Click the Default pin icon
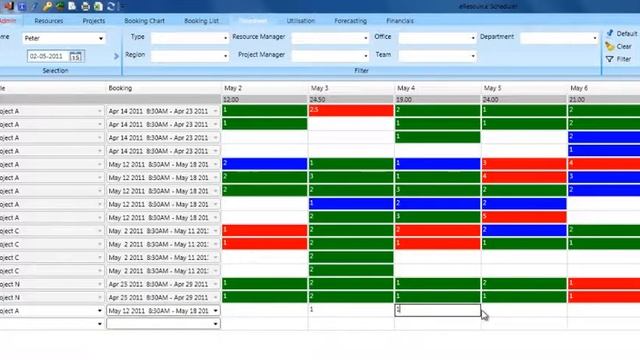The height and width of the screenshot is (360, 640). [x=610, y=33]
